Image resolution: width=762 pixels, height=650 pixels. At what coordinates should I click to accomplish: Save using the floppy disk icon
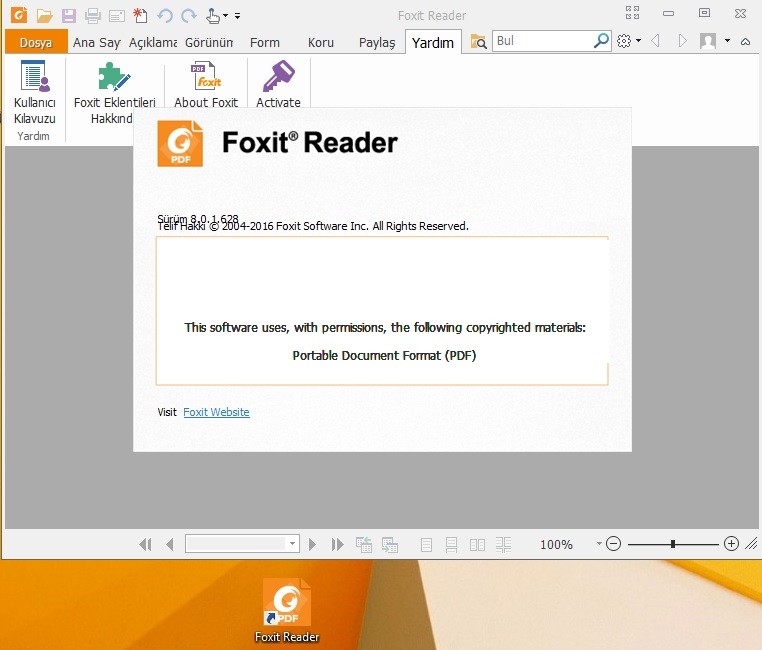click(69, 16)
